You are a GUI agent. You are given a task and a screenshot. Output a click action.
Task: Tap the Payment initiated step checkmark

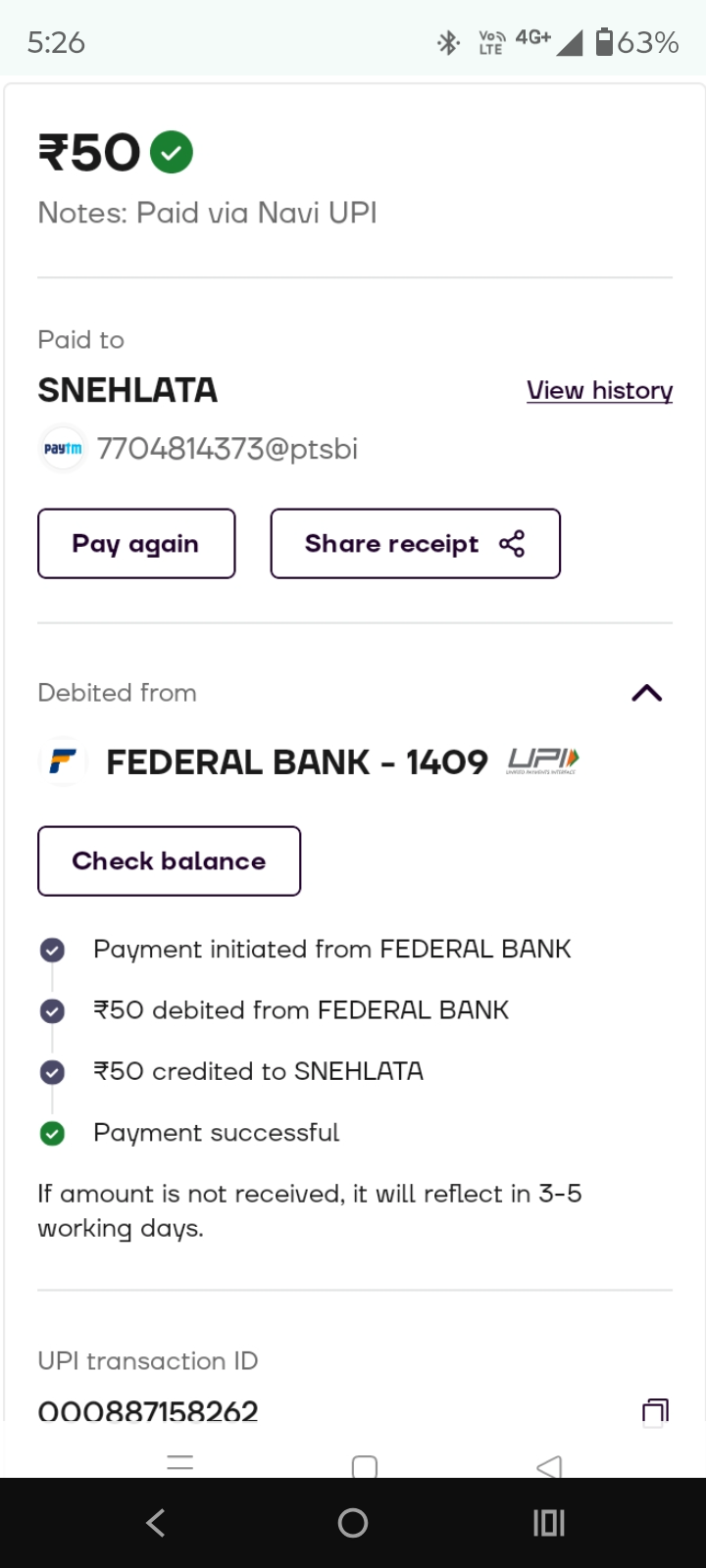coord(52,950)
